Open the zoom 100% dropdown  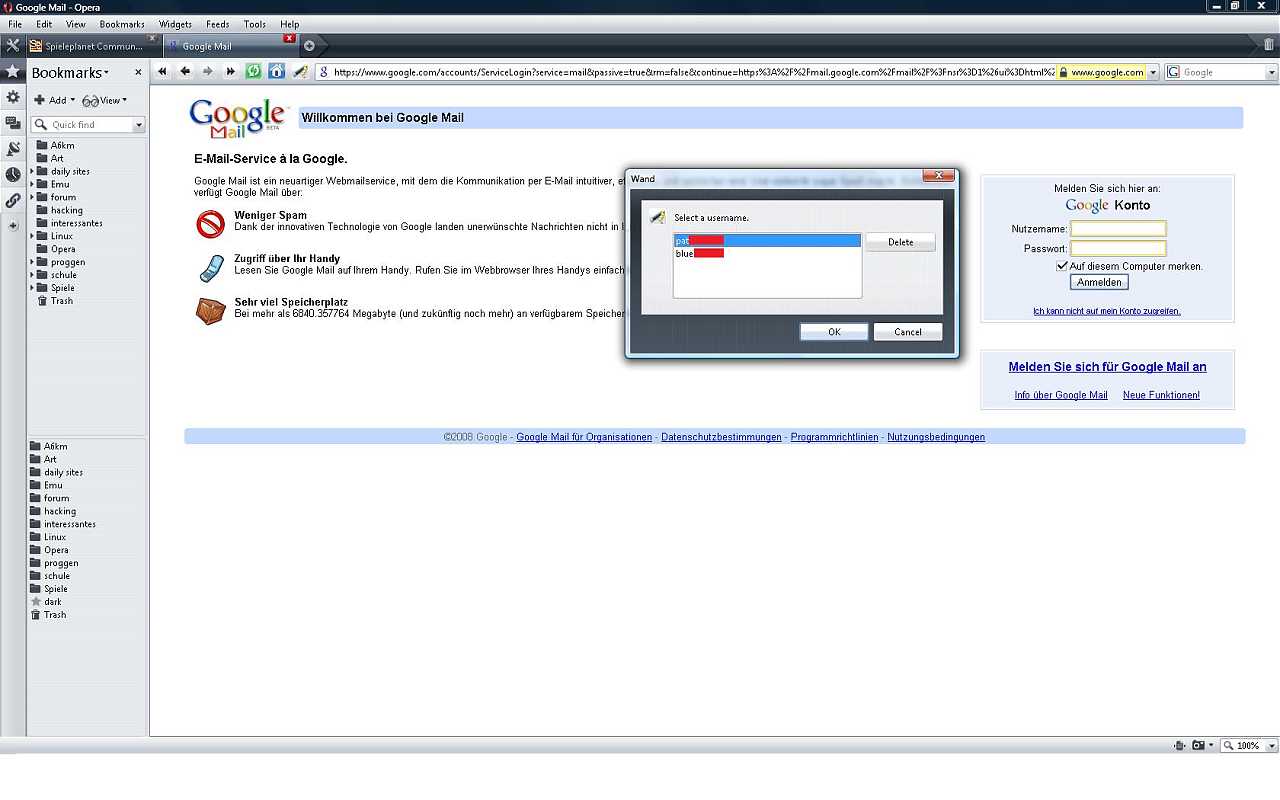click(x=1272, y=746)
